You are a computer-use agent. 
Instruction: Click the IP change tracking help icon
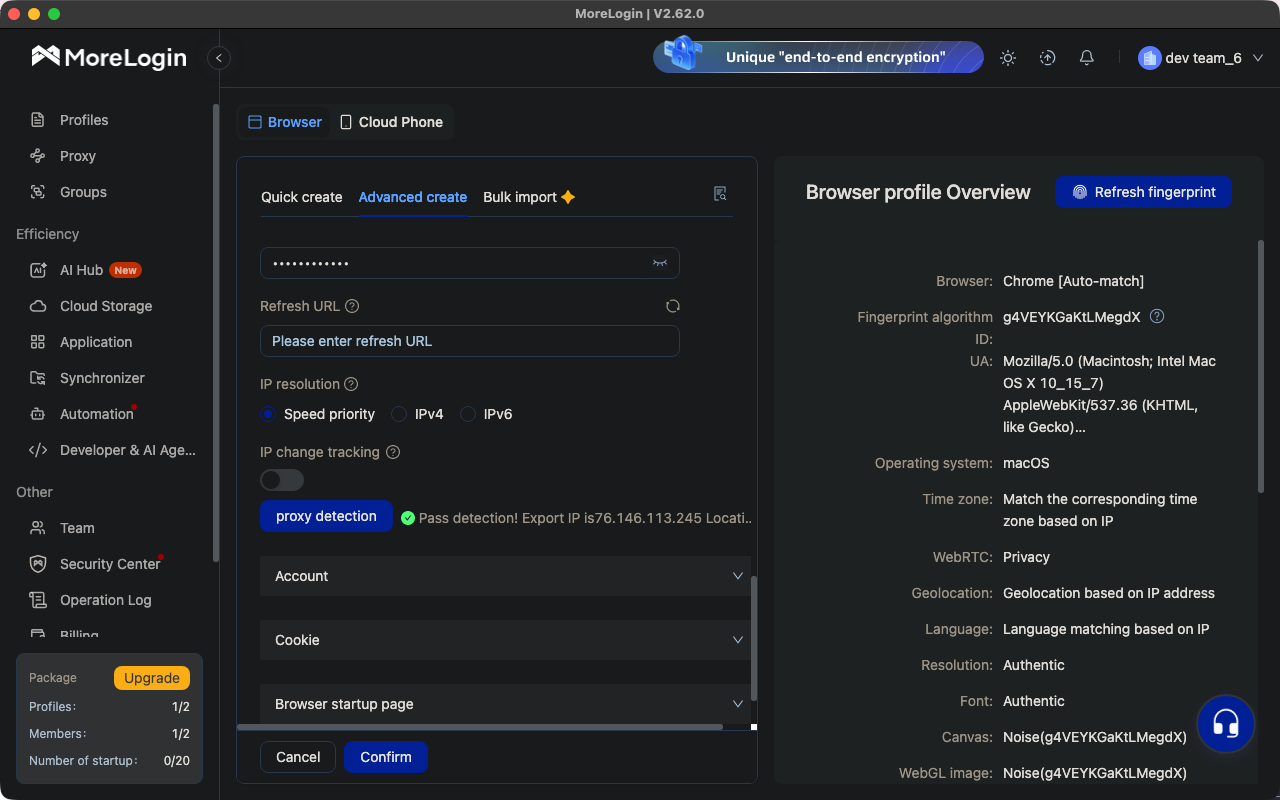click(x=393, y=452)
